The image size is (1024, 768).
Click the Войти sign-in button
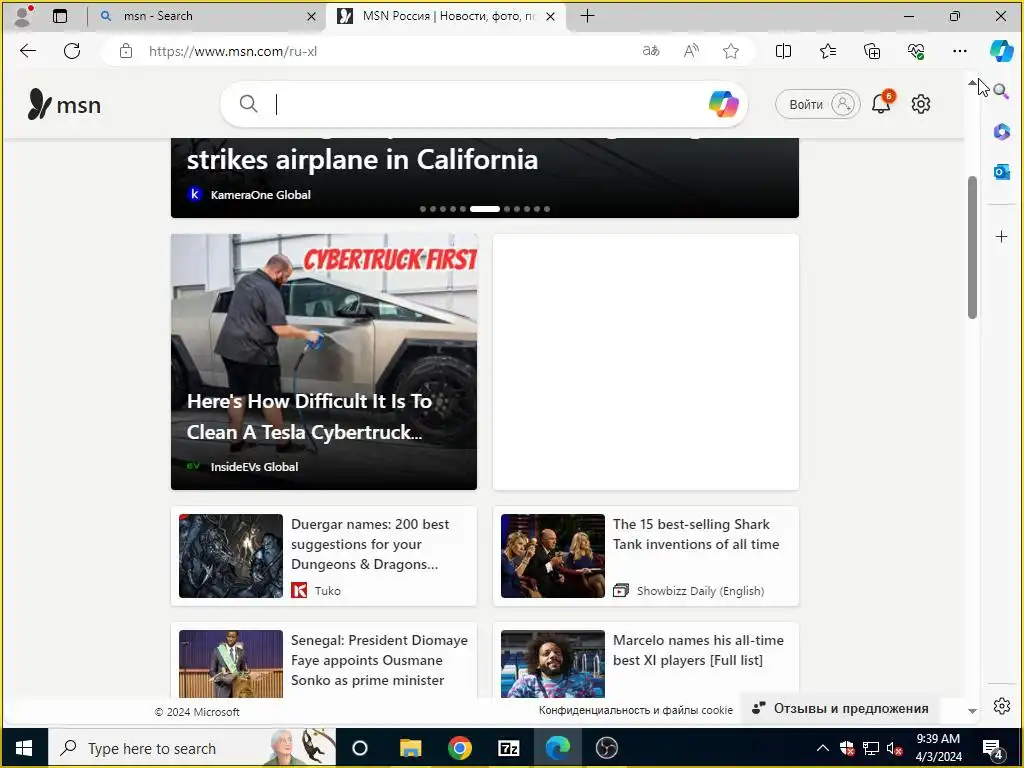click(x=818, y=104)
